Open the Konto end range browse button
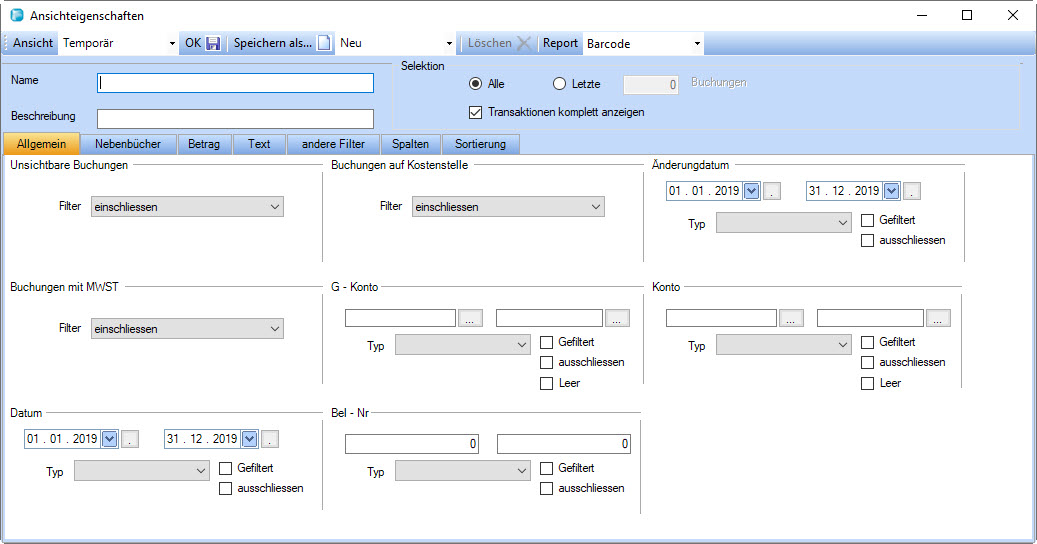 [x=938, y=318]
